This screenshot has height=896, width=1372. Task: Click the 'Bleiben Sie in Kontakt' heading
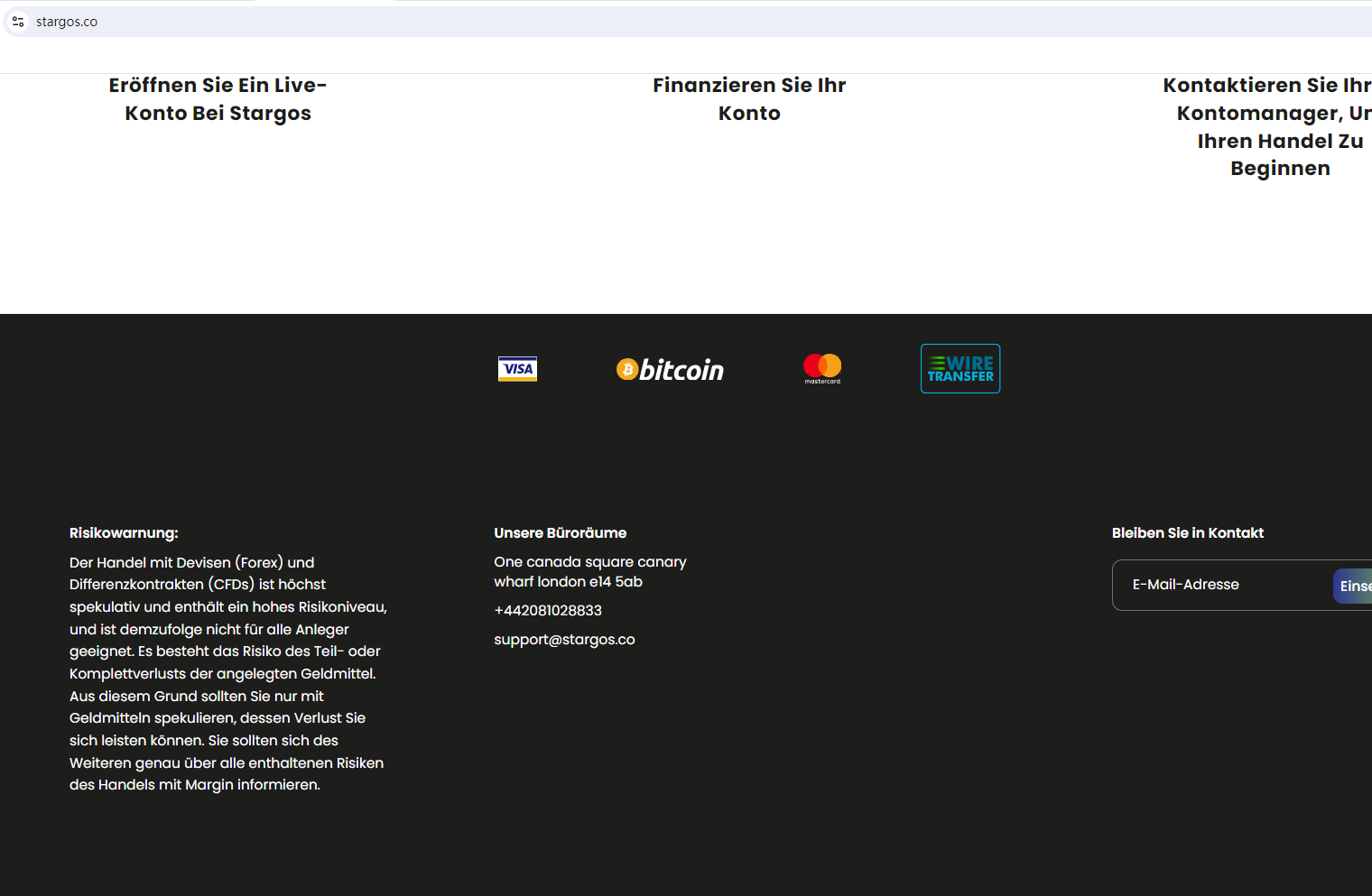[1187, 533]
